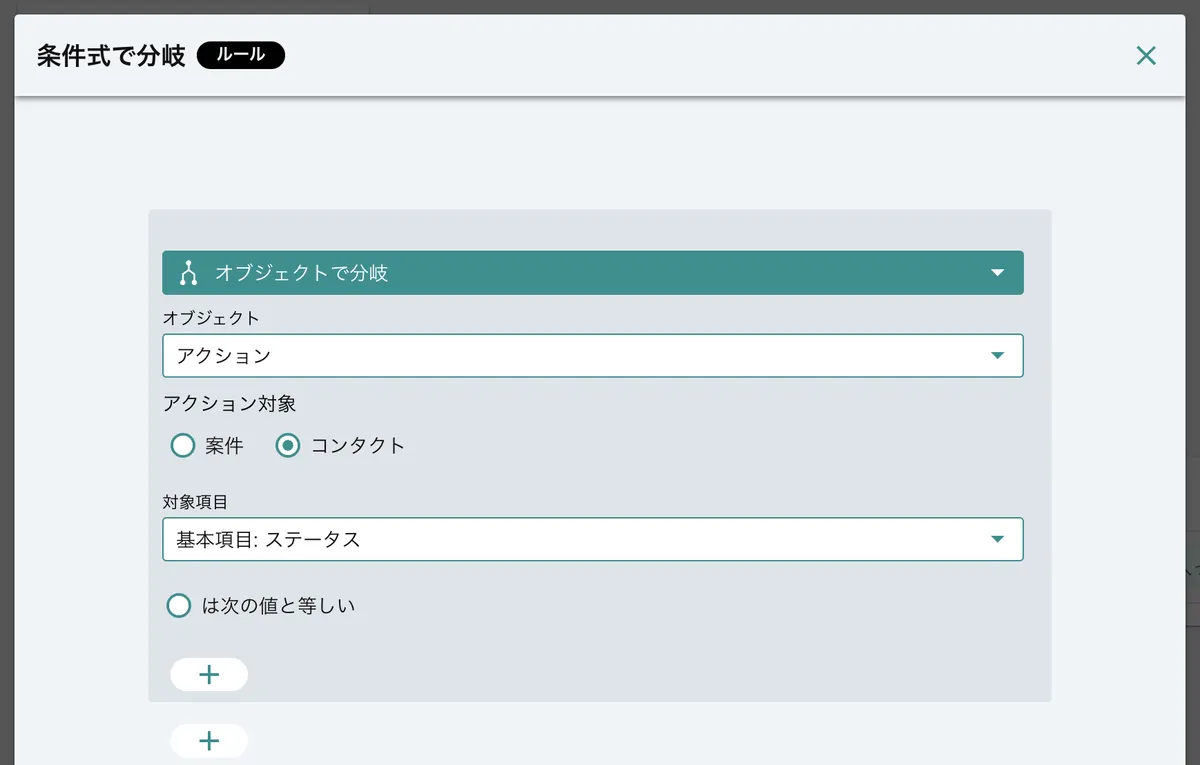Select the 案件 radio button
This screenshot has width=1200, height=765.
tap(182, 446)
